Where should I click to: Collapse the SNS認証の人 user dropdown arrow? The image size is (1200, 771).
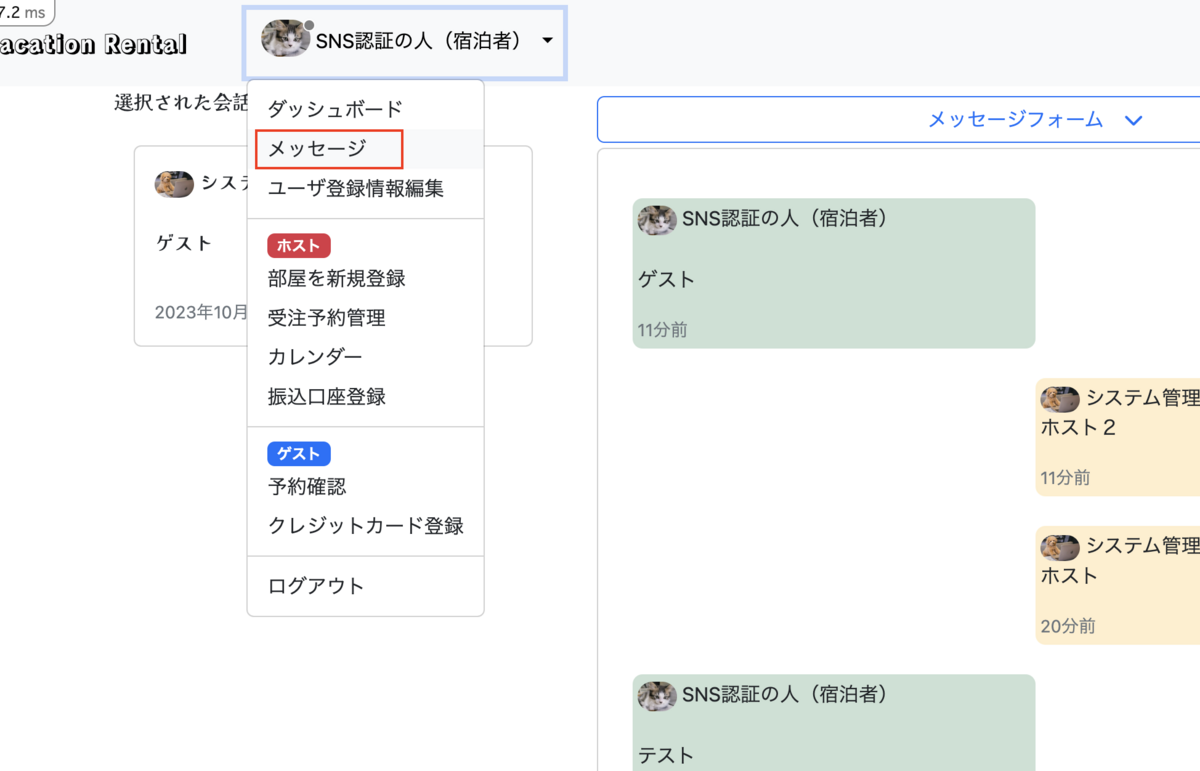[x=547, y=41]
